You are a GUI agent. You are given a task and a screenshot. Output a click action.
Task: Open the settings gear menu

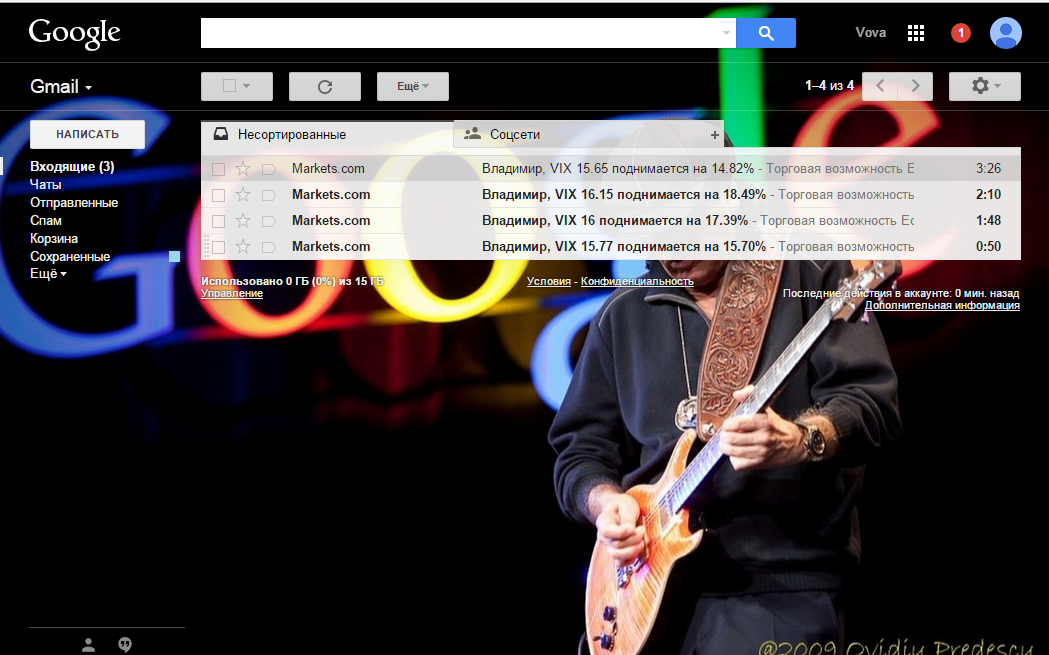point(985,86)
